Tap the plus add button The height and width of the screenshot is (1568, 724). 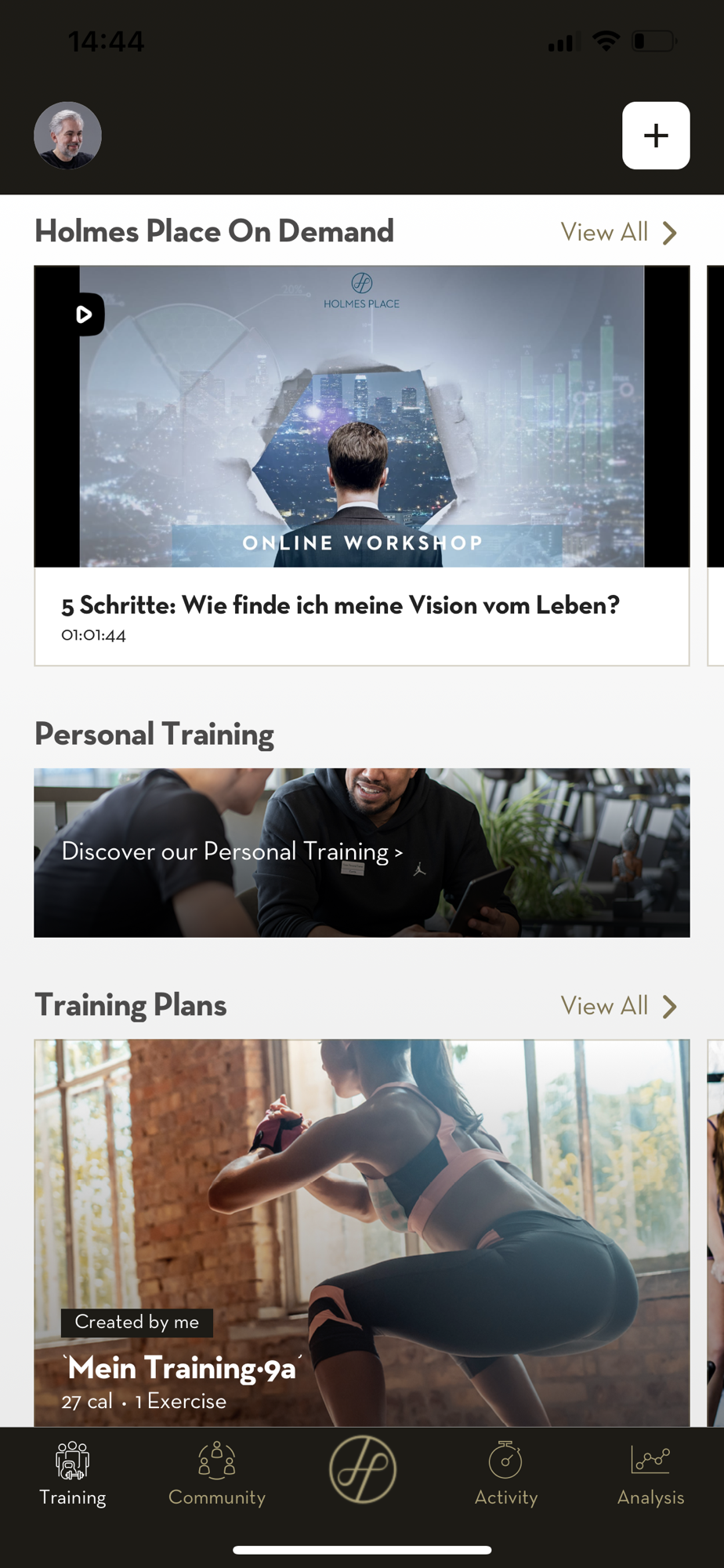pyautogui.click(x=656, y=136)
